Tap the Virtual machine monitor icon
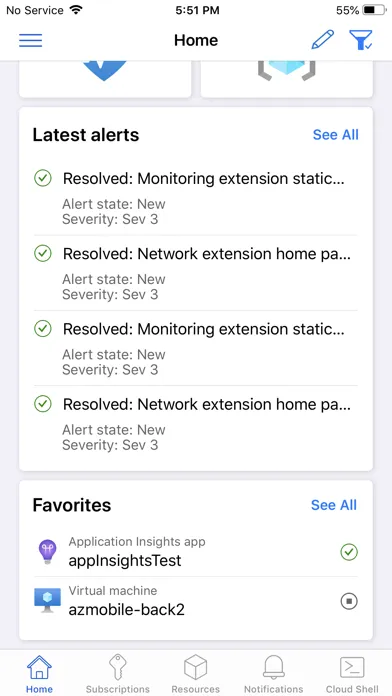Image resolution: width=392 pixels, height=696 pixels. click(x=47, y=601)
